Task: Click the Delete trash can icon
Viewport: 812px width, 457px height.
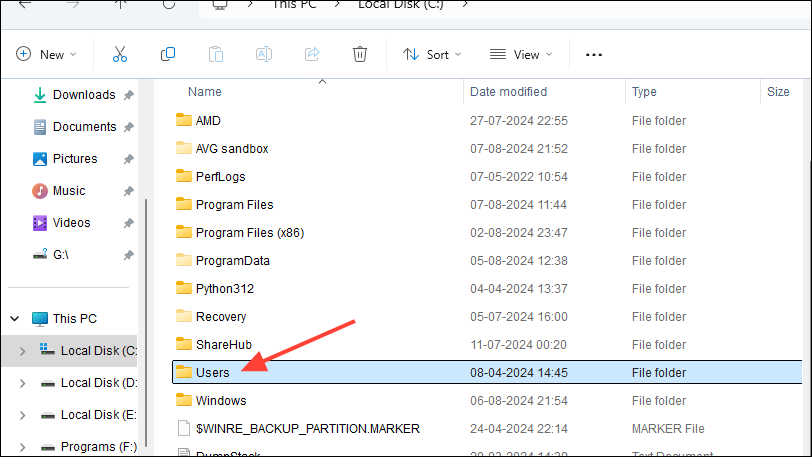Action: [360, 54]
